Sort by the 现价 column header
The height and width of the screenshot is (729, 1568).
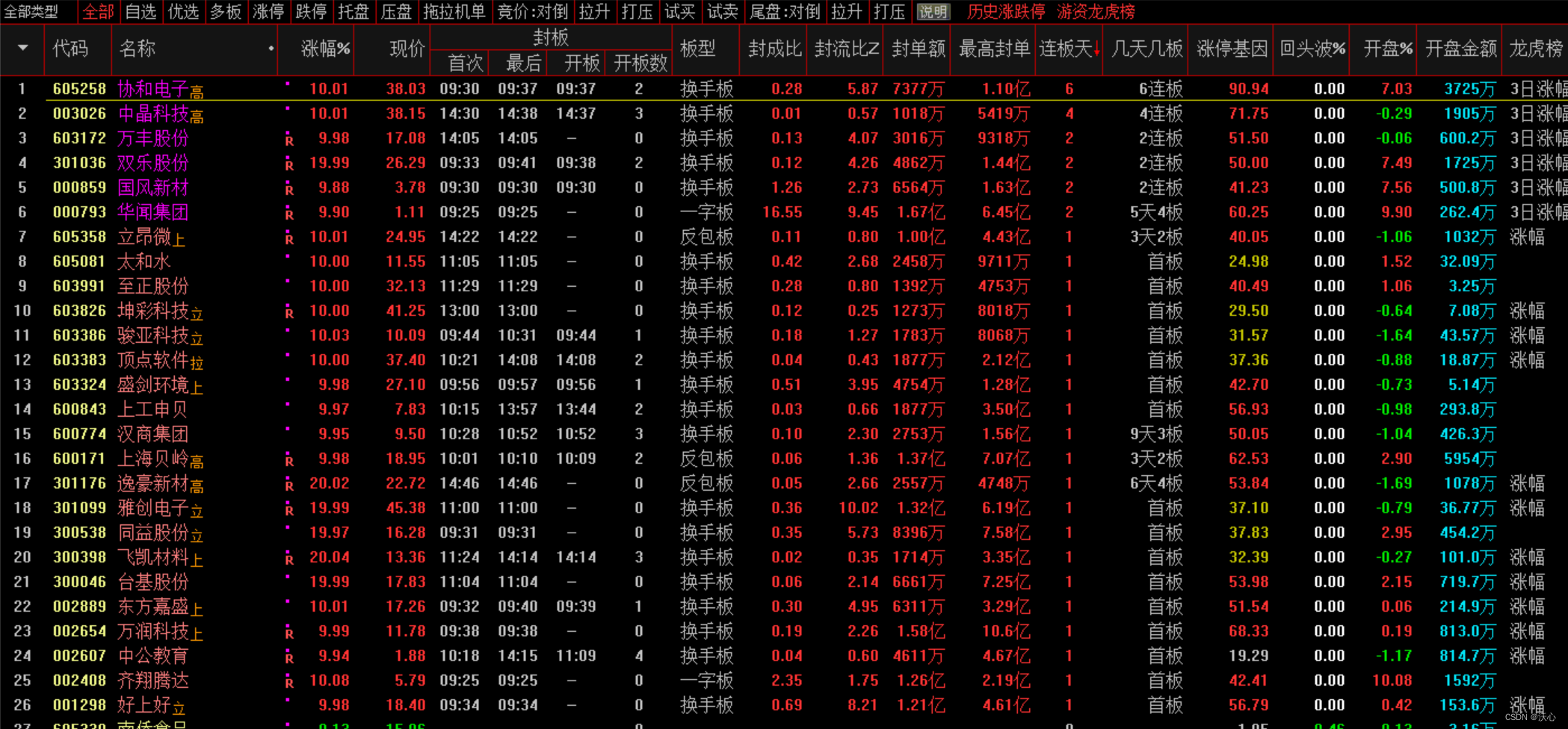[407, 49]
